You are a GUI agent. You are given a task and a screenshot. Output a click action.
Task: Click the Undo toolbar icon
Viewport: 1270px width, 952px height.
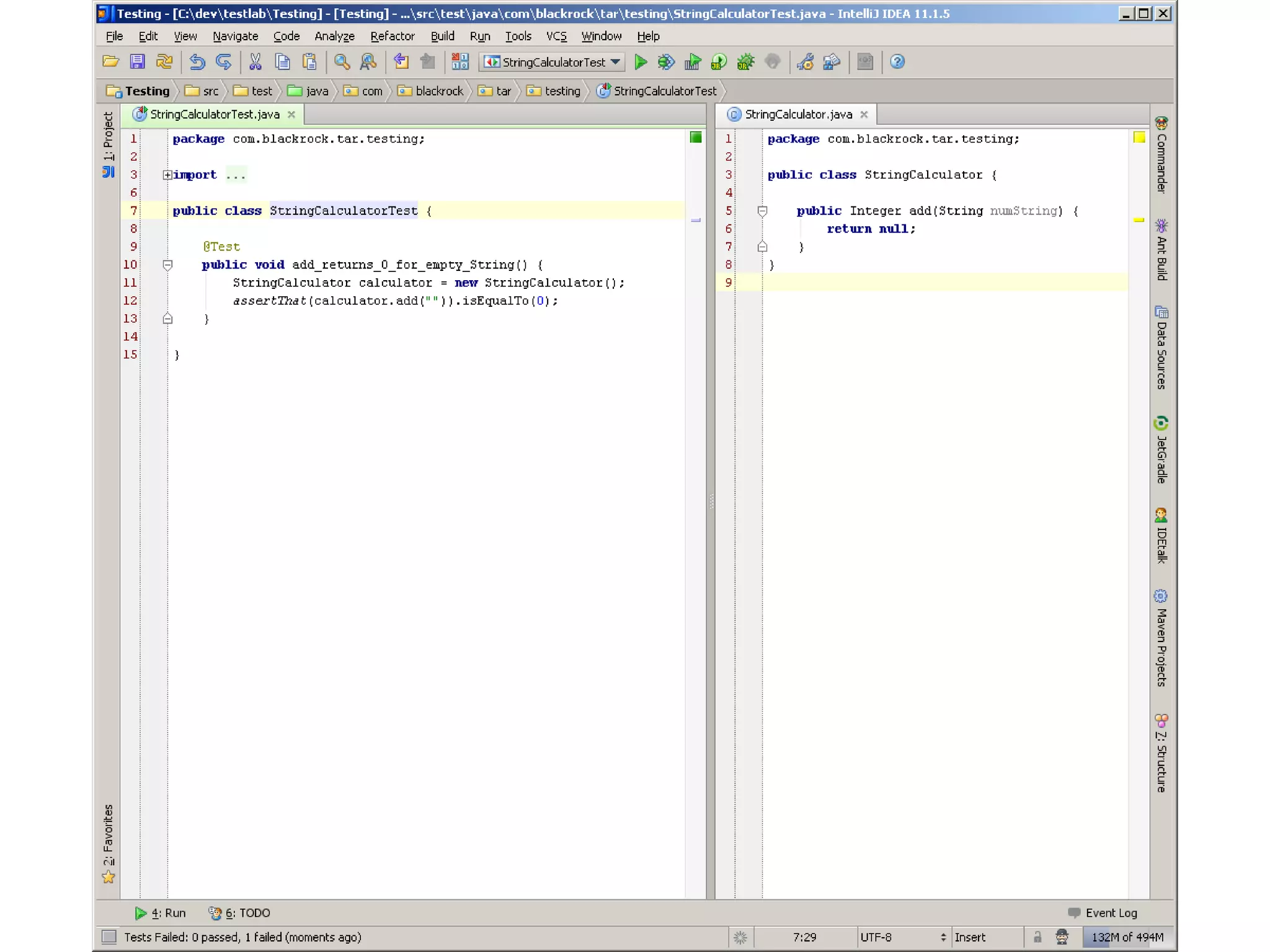pyautogui.click(x=197, y=62)
